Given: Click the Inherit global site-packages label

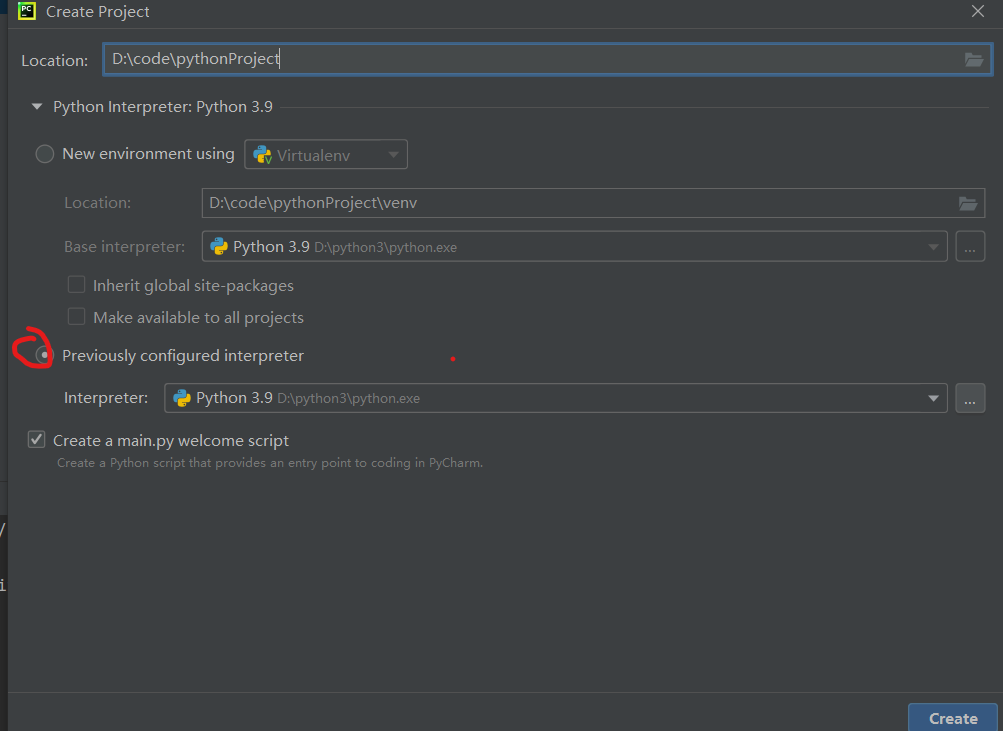Looking at the screenshot, I should click(193, 286).
